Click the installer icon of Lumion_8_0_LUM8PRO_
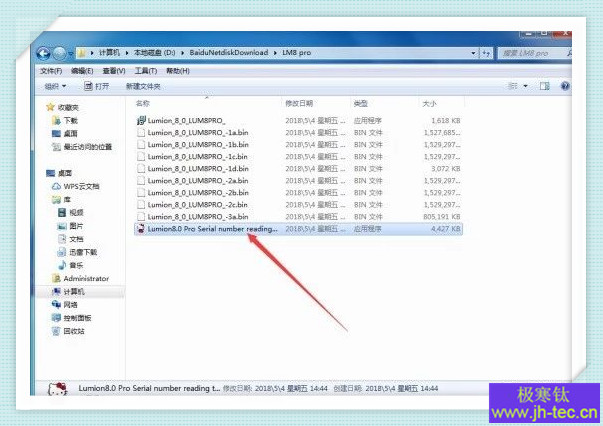The width and height of the screenshot is (603, 426). click(141, 121)
